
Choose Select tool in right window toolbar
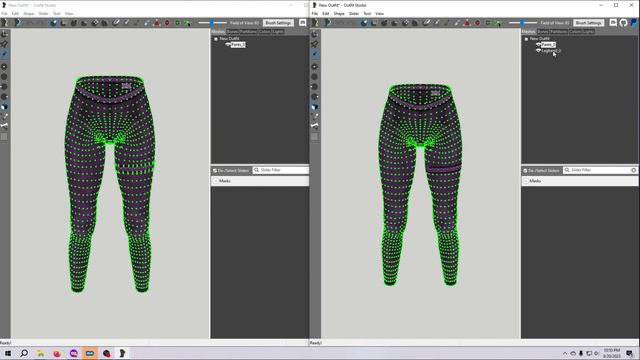[x=364, y=23]
